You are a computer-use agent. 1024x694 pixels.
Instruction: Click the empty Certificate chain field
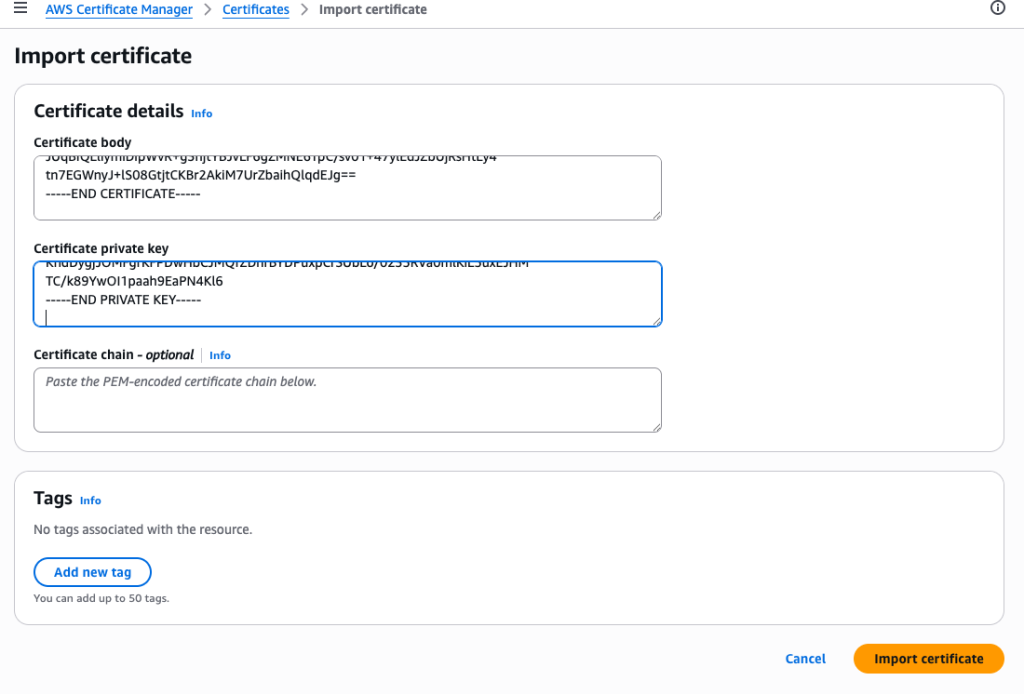(347, 398)
